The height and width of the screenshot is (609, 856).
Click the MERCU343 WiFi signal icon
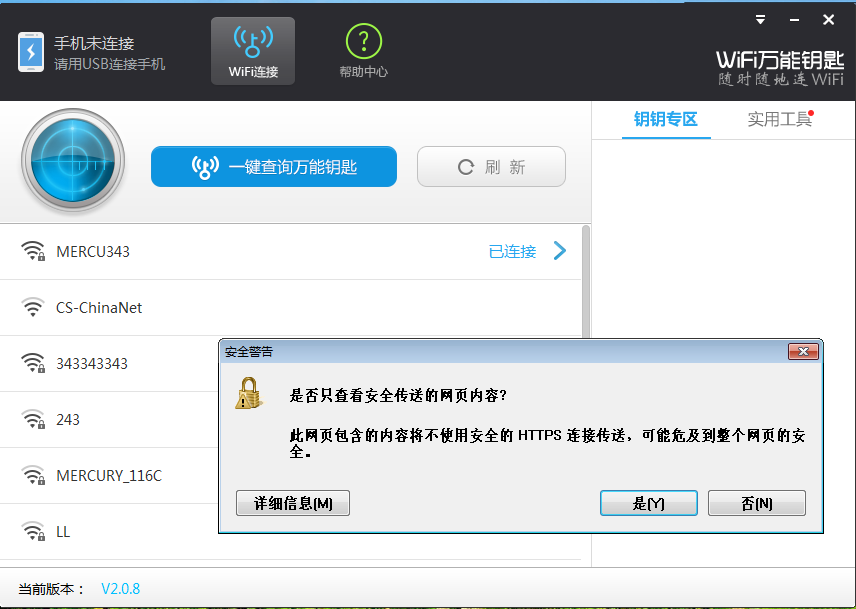pos(33,252)
